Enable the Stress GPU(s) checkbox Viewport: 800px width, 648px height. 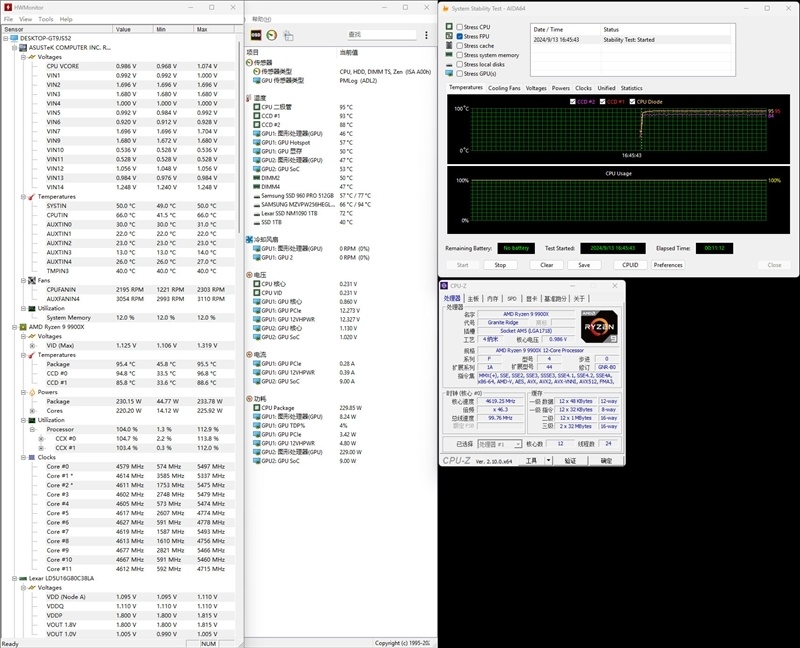(460, 73)
